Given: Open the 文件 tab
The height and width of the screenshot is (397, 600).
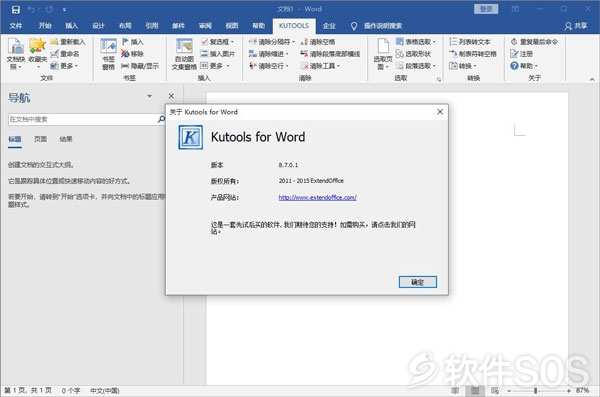Looking at the screenshot, I should tap(16, 26).
